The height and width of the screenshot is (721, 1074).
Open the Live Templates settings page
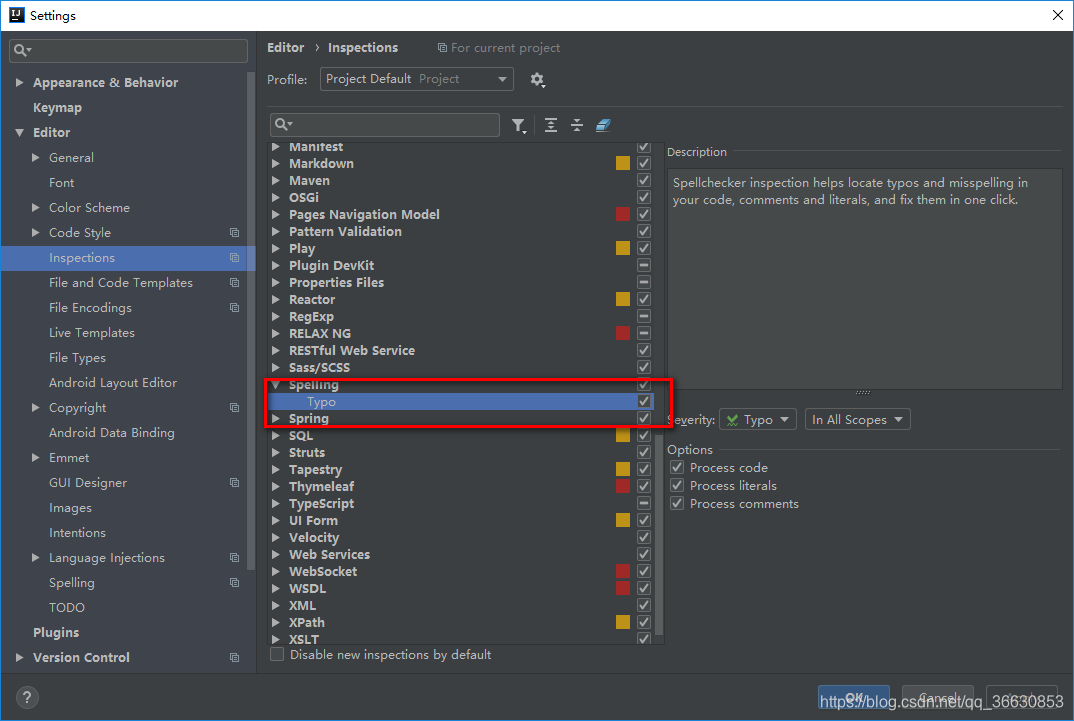92,333
